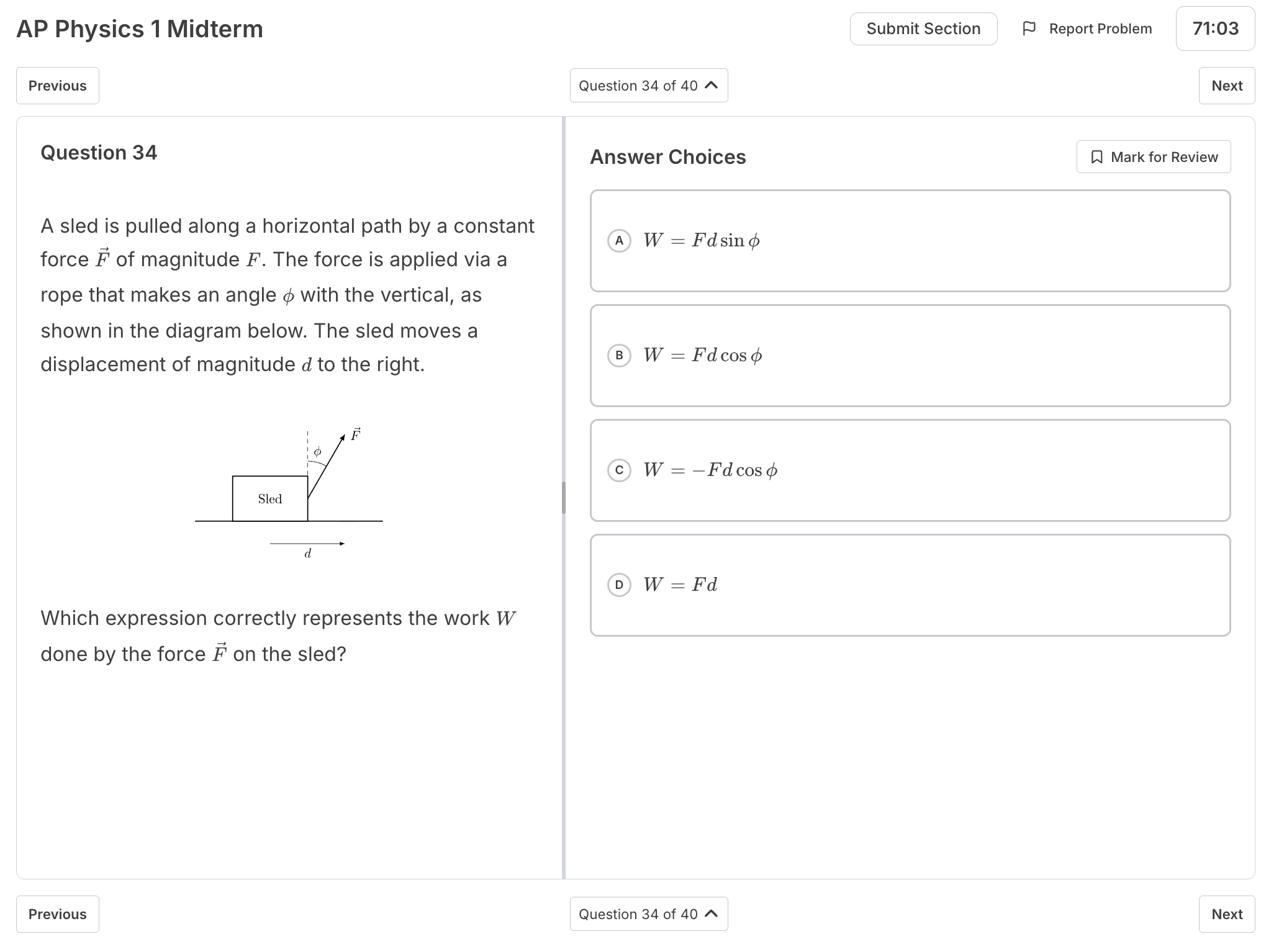1284x952 pixels.
Task: Select answer choice C radio circle
Action: coord(619,470)
